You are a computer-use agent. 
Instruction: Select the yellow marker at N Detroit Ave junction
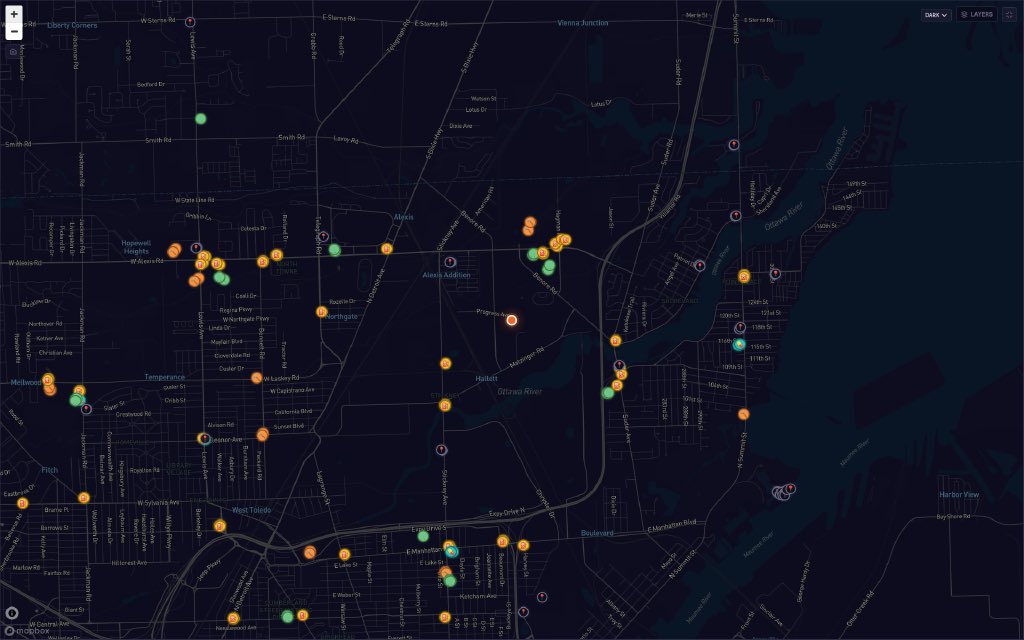[387, 249]
